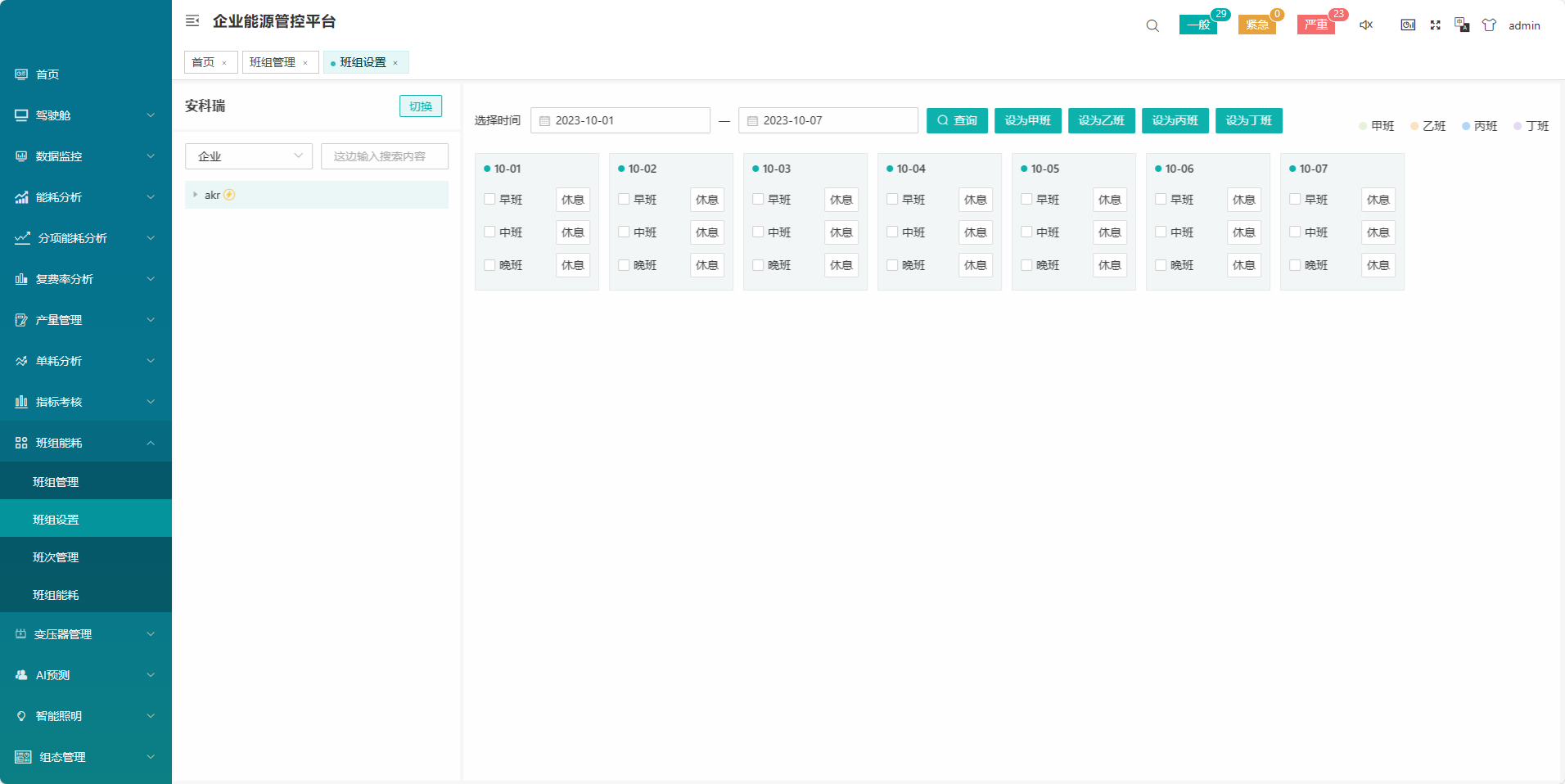Viewport: 1565px width, 784px height.
Task: Open the language translation icon
Action: pyautogui.click(x=1462, y=25)
